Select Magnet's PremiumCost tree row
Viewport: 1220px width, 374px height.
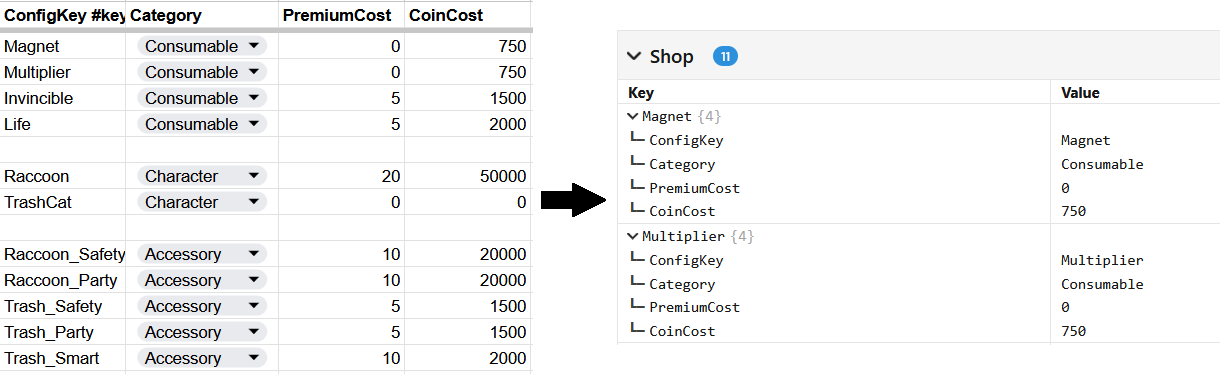[919, 188]
